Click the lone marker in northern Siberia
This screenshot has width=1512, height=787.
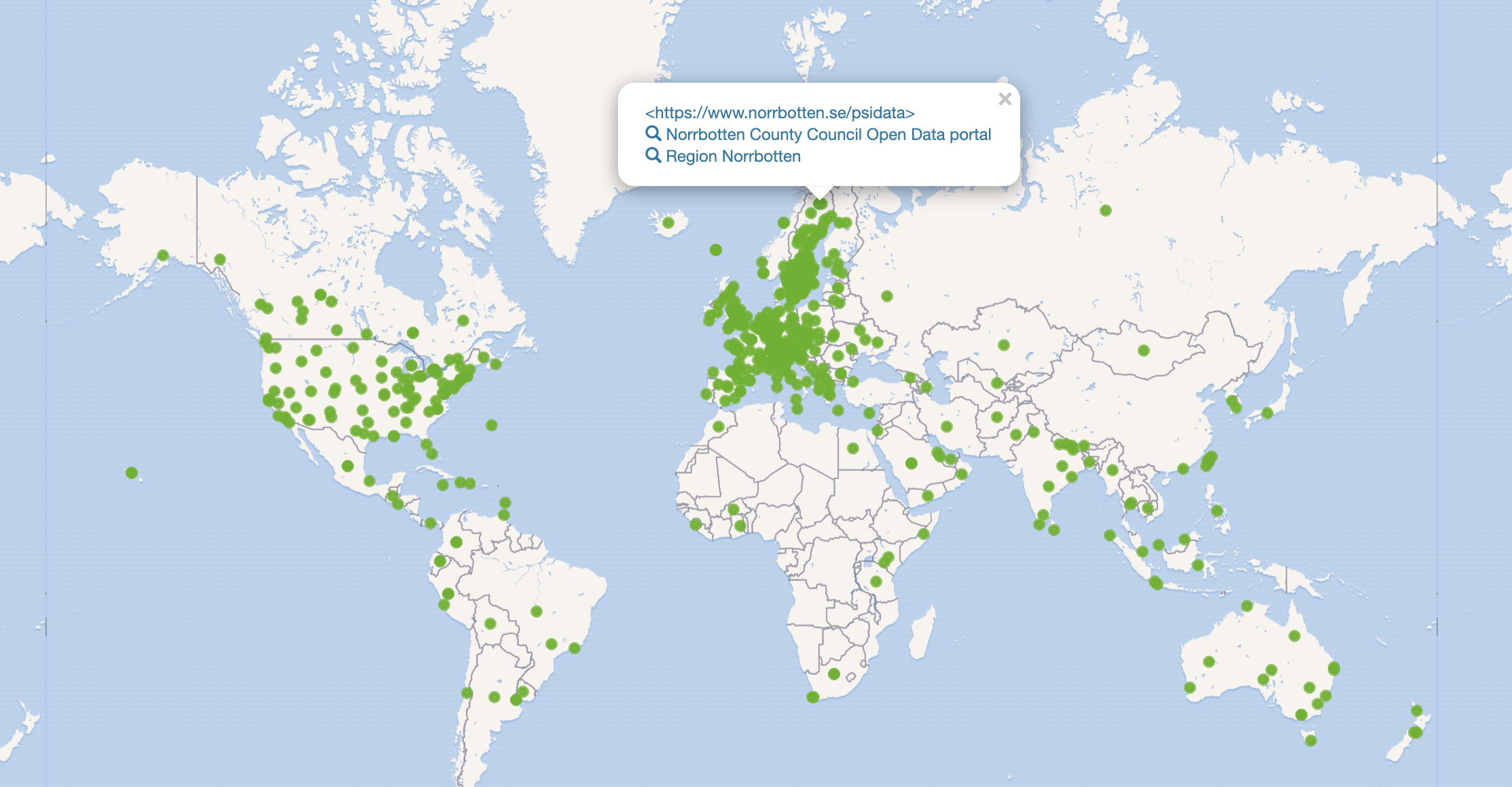click(1105, 211)
